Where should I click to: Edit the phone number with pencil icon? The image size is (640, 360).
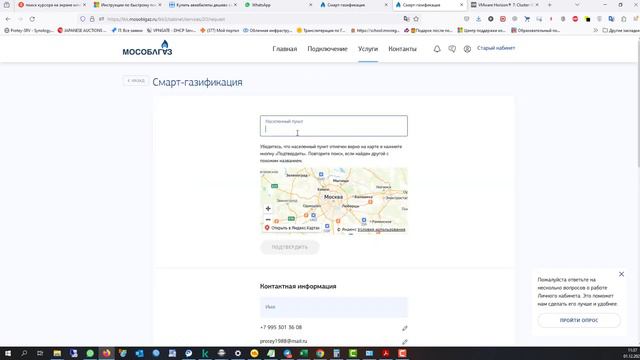point(404,328)
